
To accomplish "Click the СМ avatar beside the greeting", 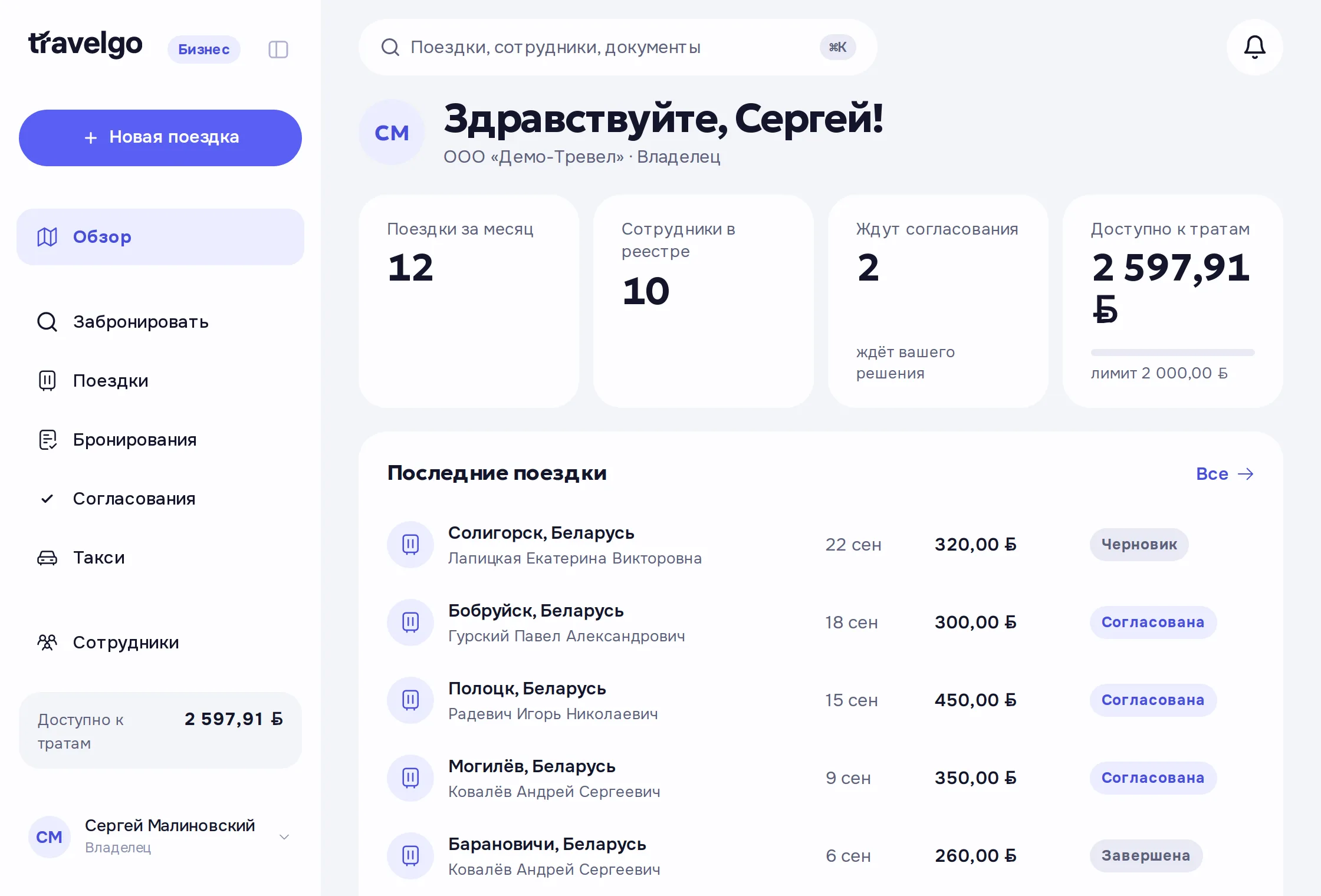I will click(392, 133).
